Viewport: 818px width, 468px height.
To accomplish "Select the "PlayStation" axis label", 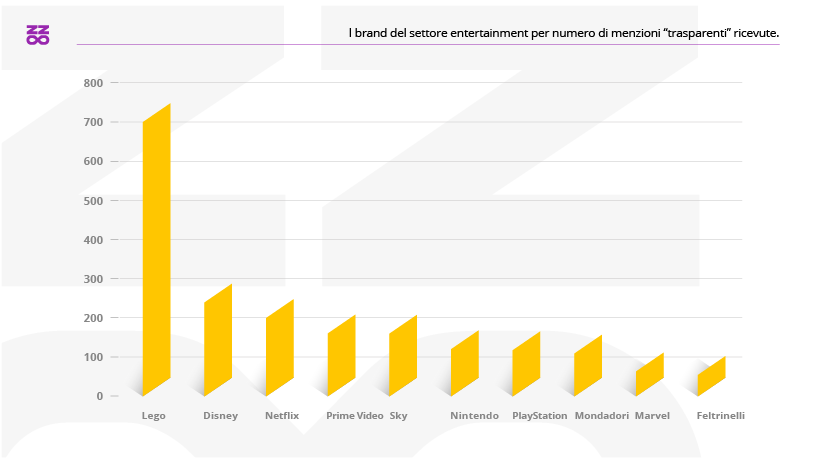I will (x=539, y=416).
